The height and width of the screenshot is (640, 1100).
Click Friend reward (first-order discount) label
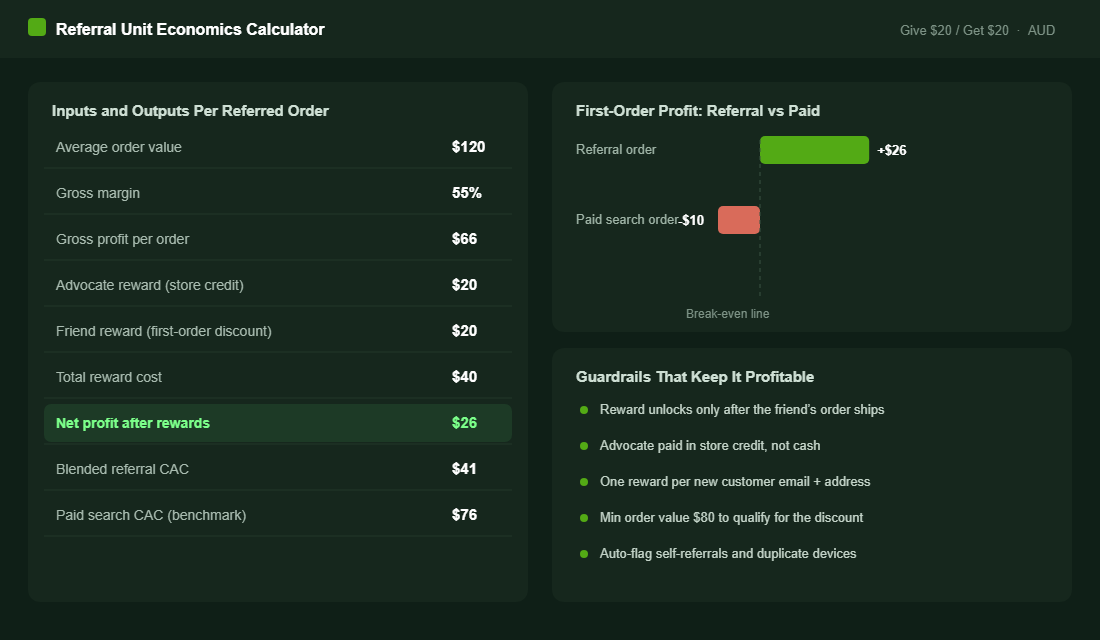click(x=163, y=331)
